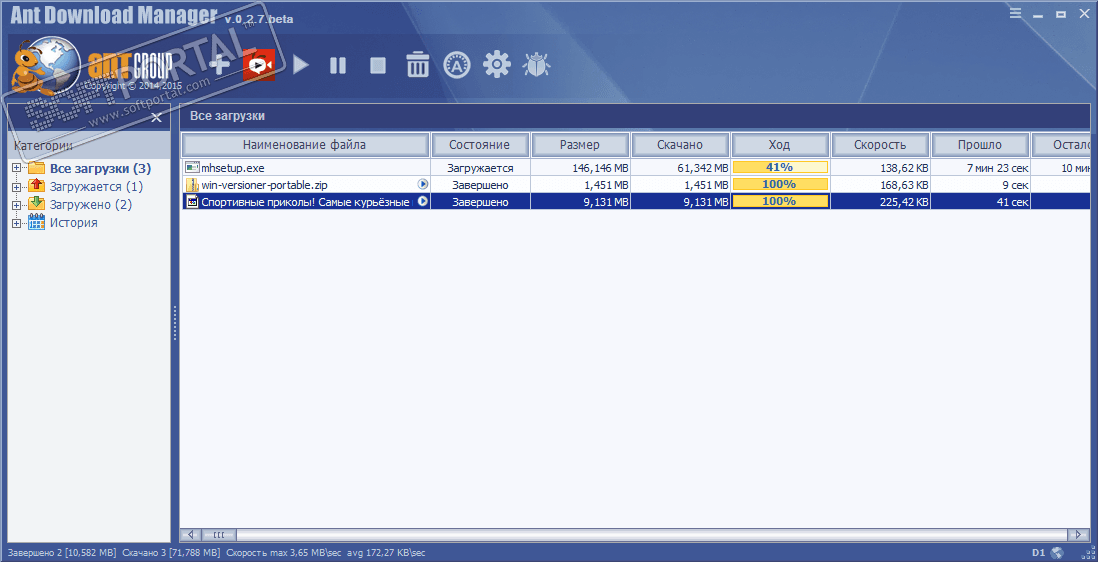Select Загружается (1) category
Image resolution: width=1098 pixels, height=562 pixels.
click(x=96, y=187)
